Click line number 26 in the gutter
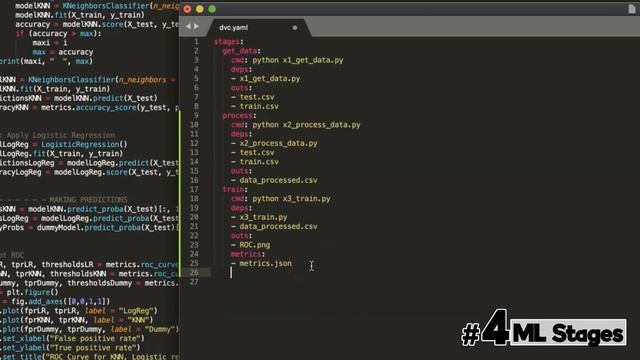 click(194, 273)
